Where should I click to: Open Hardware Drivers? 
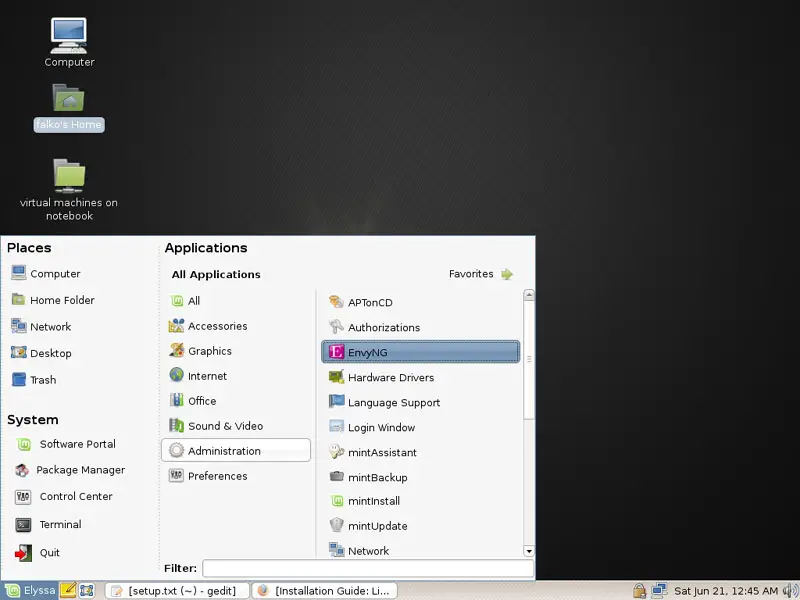tap(420, 377)
